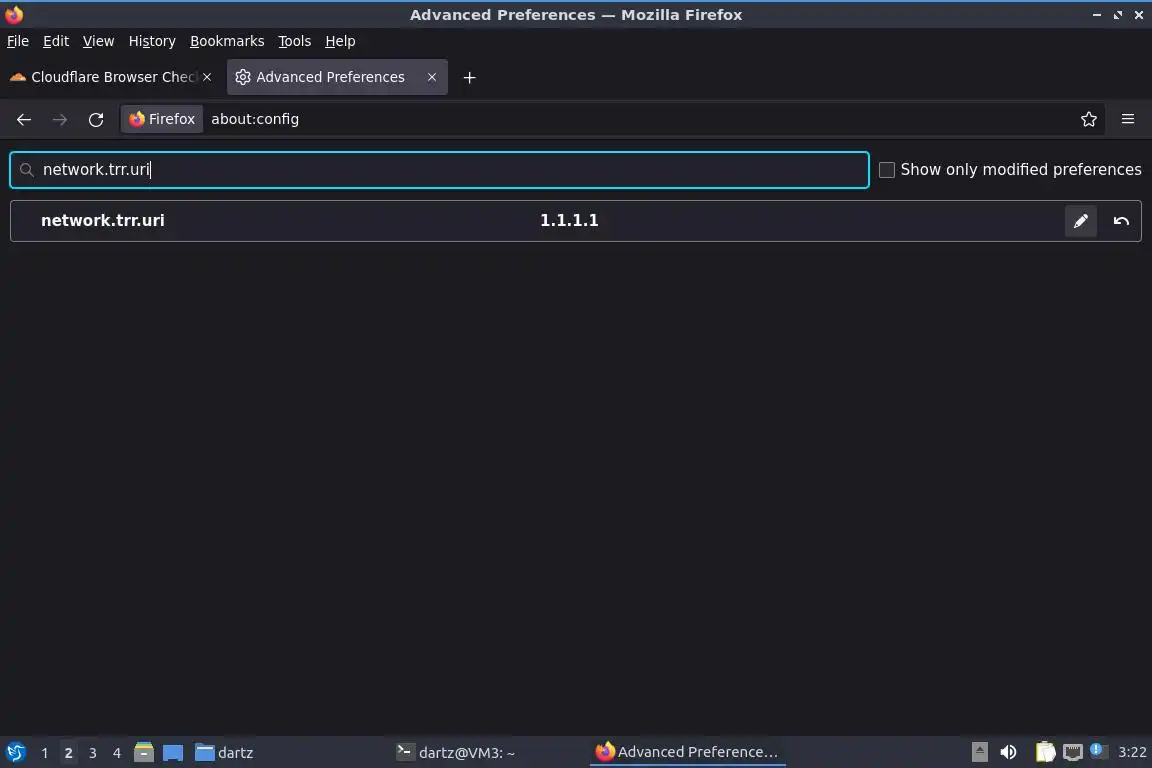Click Advanced Preferences Firefox taskbar entry
The image size is (1152, 768).
coord(687,752)
